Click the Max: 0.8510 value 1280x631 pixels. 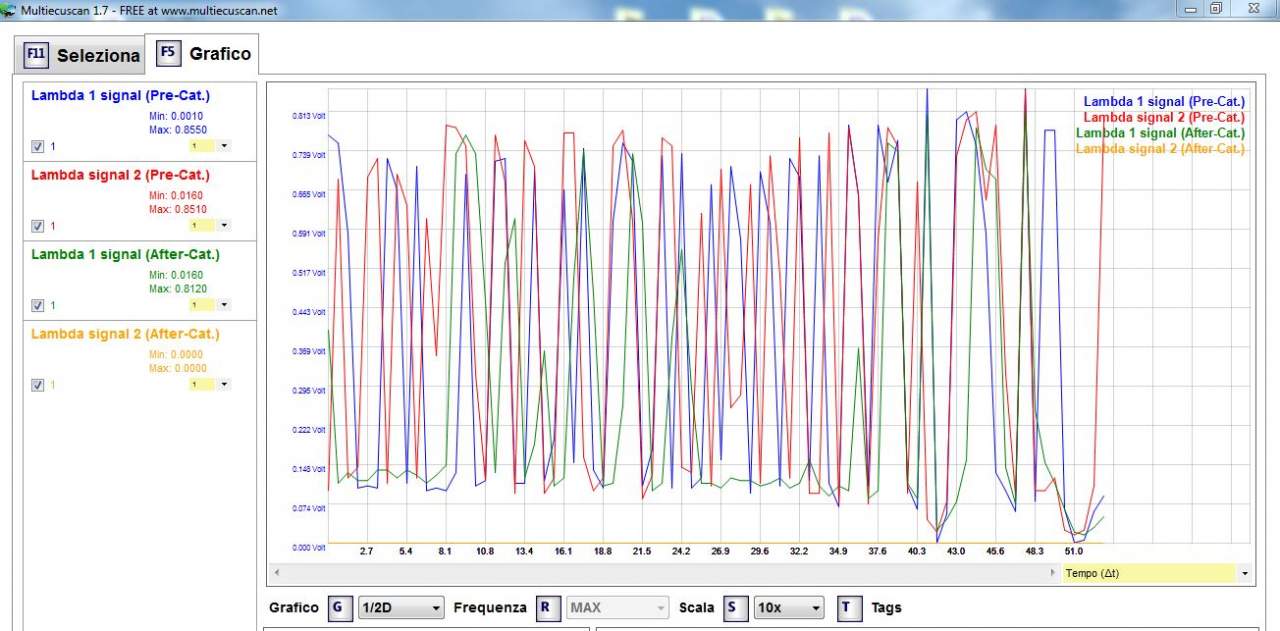tap(178, 209)
